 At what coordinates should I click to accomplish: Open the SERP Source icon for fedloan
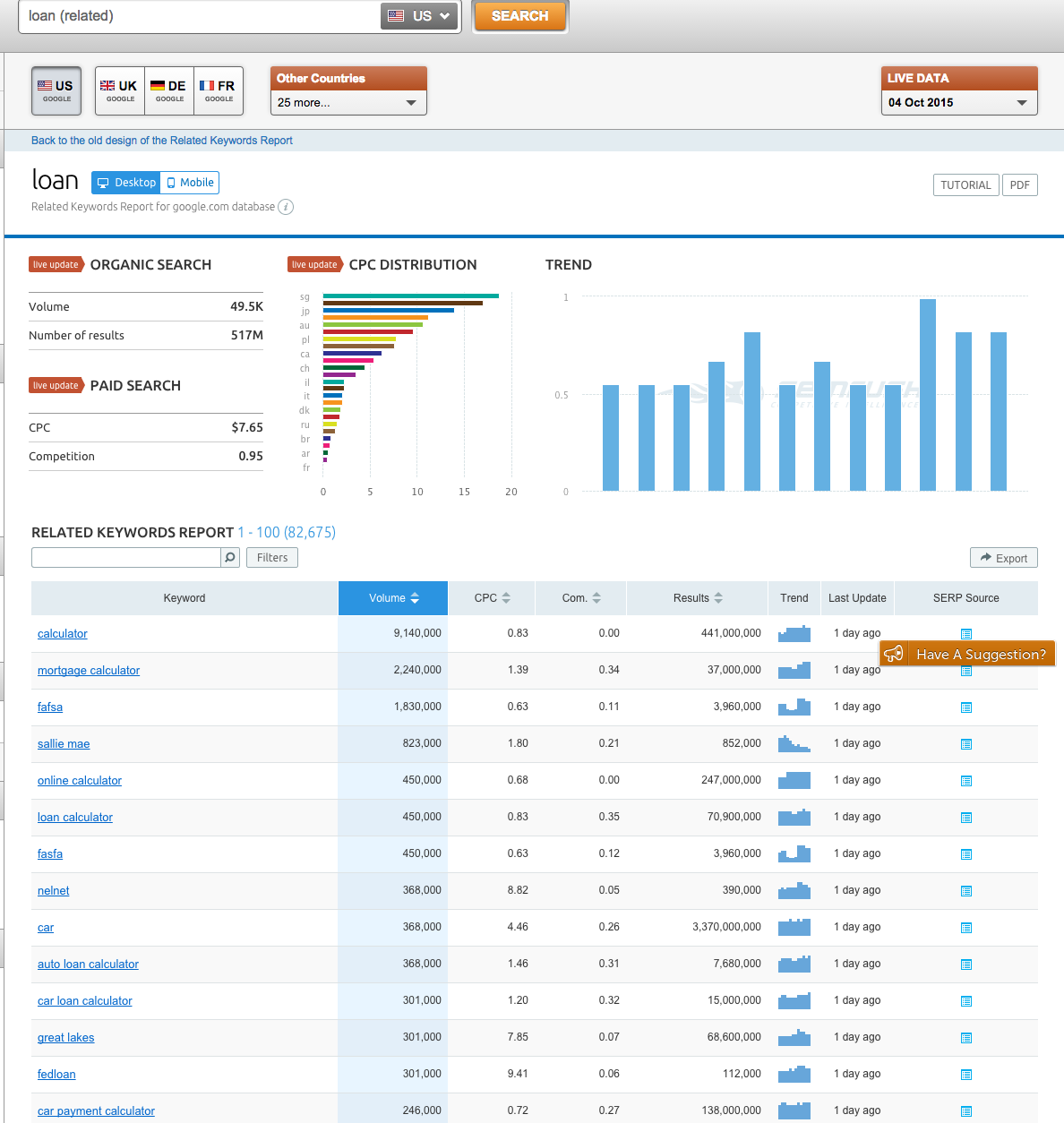tap(966, 1074)
